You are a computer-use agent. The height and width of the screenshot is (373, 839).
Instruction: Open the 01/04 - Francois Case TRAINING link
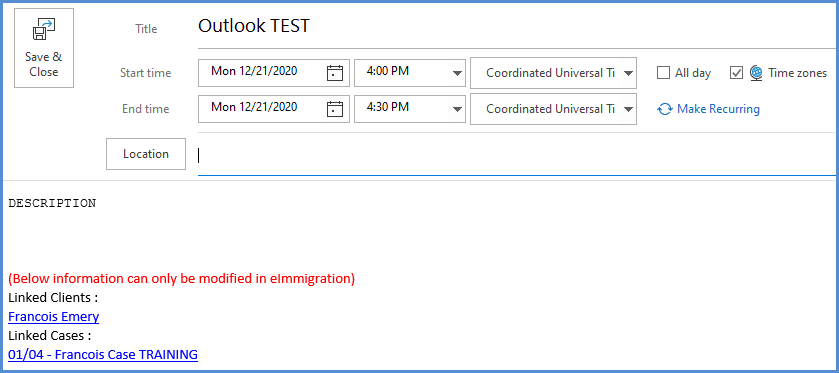[x=103, y=354]
